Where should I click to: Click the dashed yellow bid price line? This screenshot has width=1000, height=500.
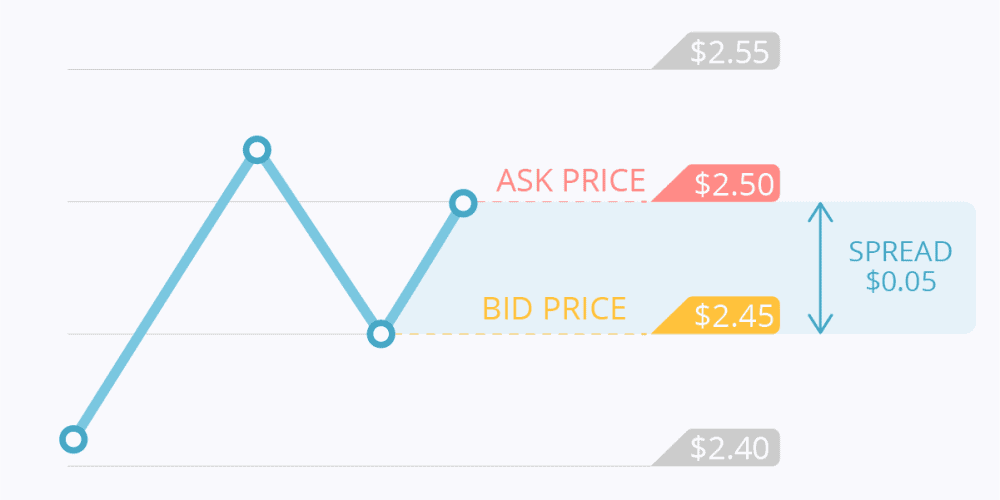point(523,334)
